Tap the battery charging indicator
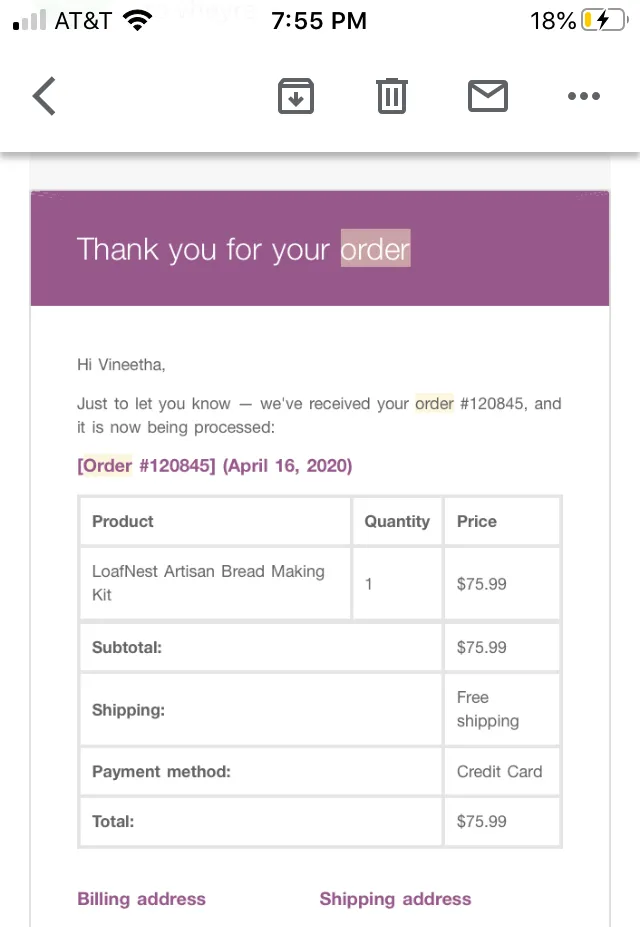Image resolution: width=640 pixels, height=927 pixels. [x=604, y=21]
